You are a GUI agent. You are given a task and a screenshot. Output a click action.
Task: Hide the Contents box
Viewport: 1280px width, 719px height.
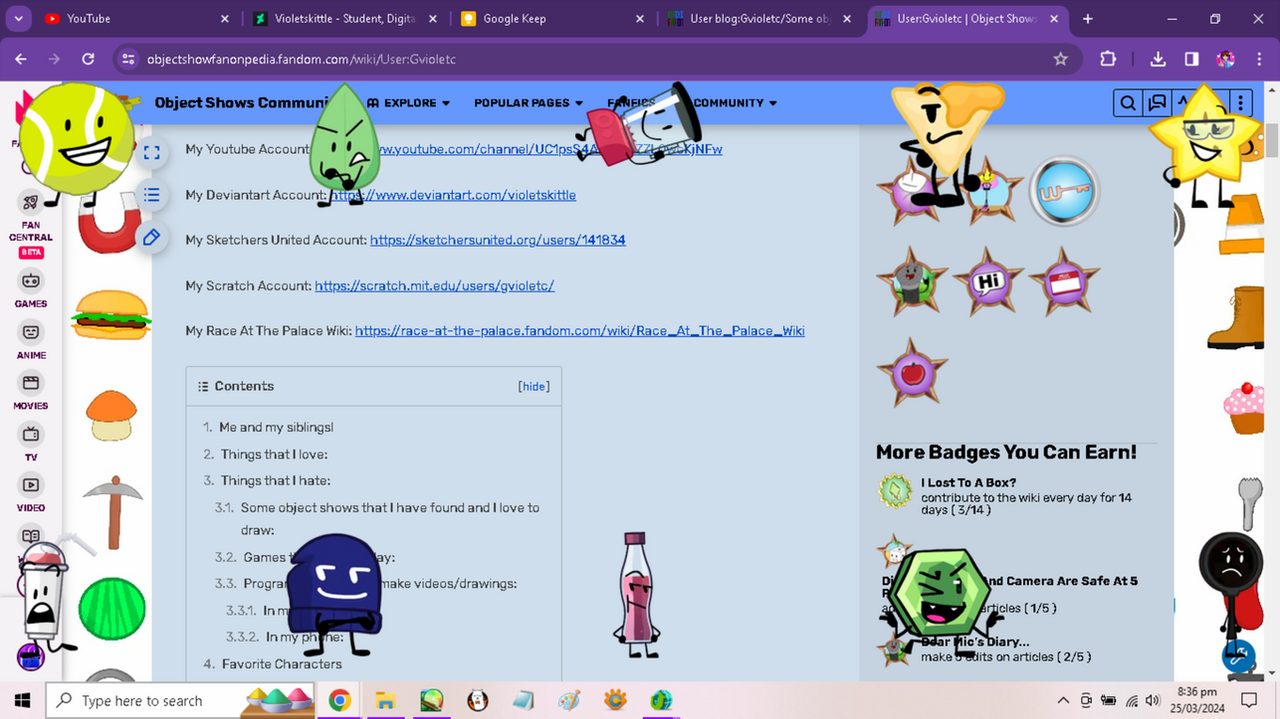tap(534, 387)
